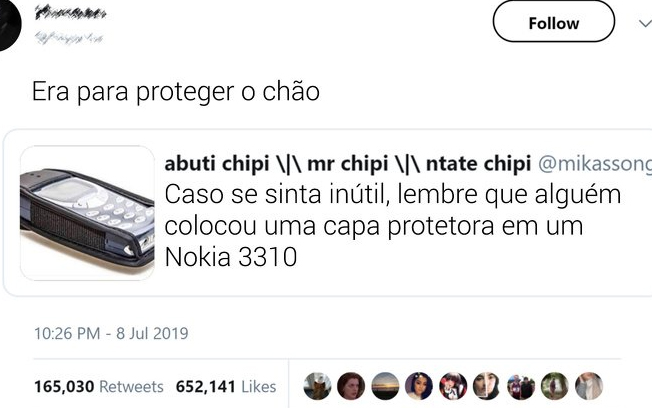652x408 pixels.
Task: Open the last liker avatar, pale image
Action: (589, 386)
